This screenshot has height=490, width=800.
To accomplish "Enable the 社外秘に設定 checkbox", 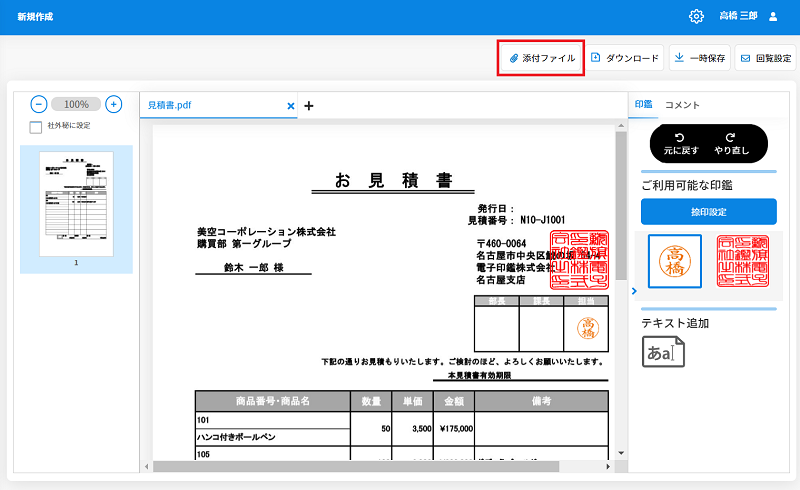I will (x=36, y=127).
